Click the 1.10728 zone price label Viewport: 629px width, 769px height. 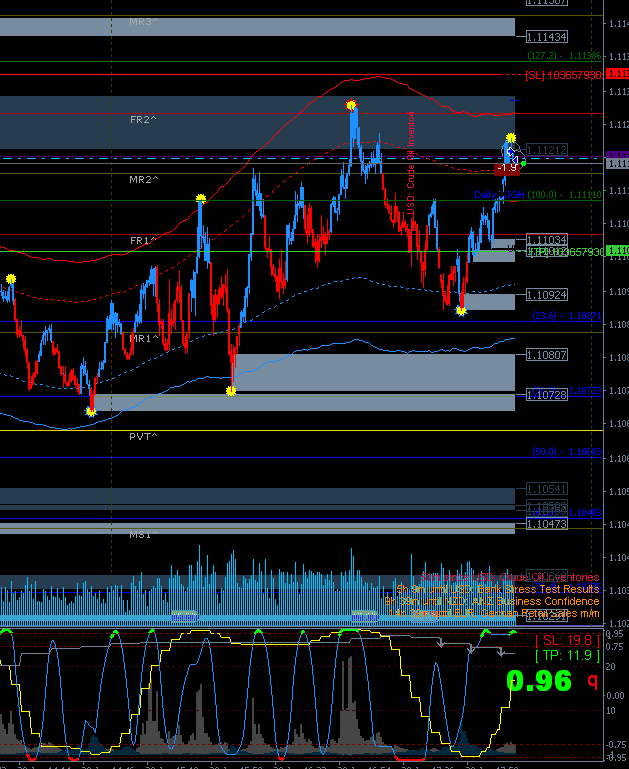pyautogui.click(x=547, y=395)
